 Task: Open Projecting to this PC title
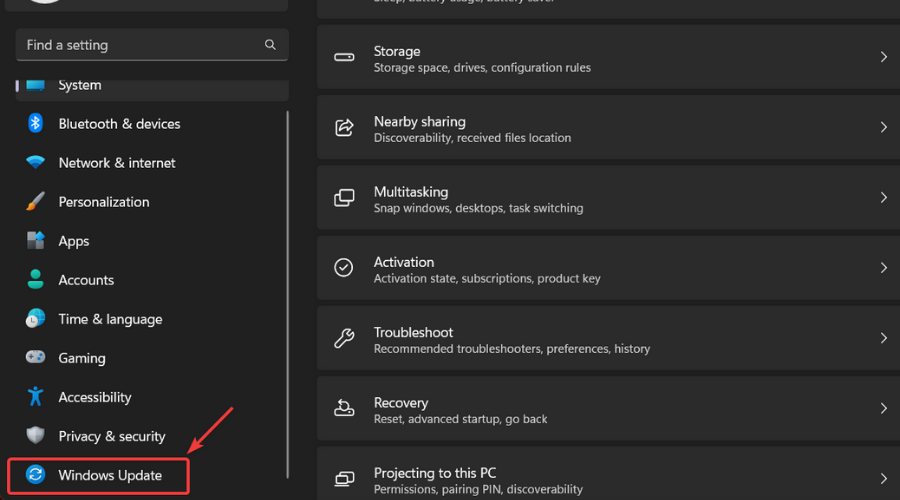(x=435, y=473)
